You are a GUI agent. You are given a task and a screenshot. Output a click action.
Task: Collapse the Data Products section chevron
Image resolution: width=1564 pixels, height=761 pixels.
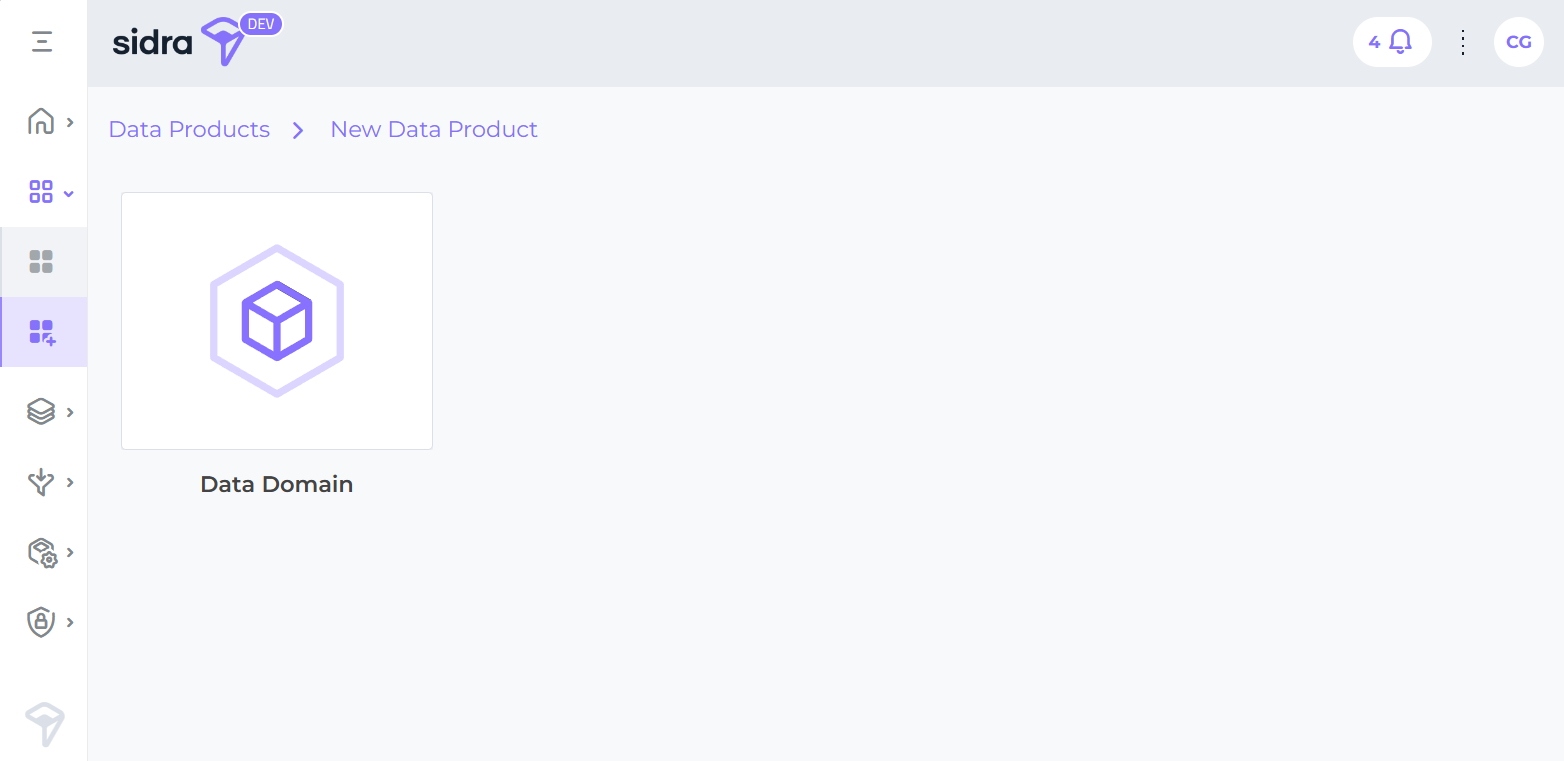click(x=69, y=193)
